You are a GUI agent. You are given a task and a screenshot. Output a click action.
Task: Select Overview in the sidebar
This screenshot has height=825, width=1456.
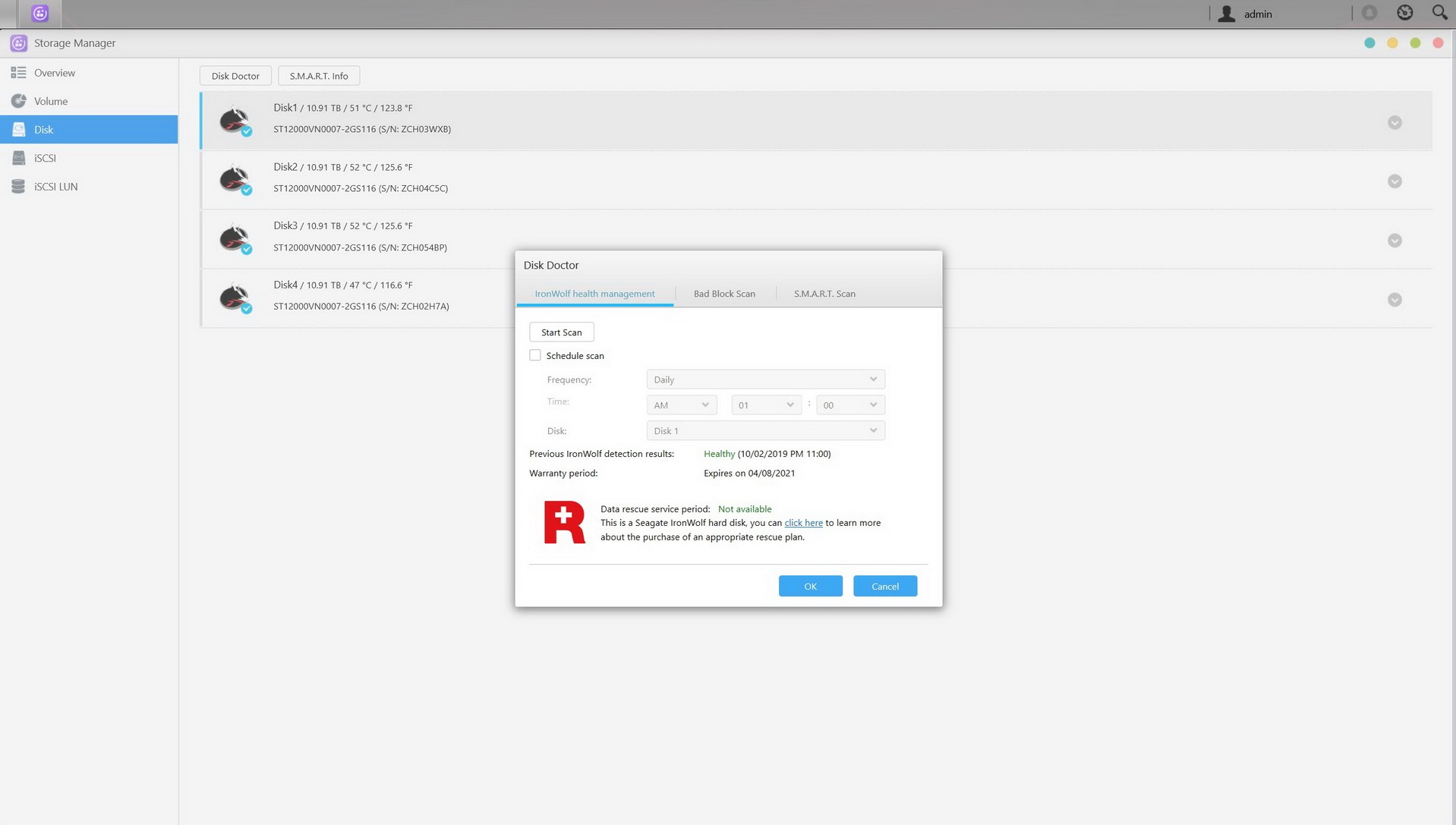(89, 73)
